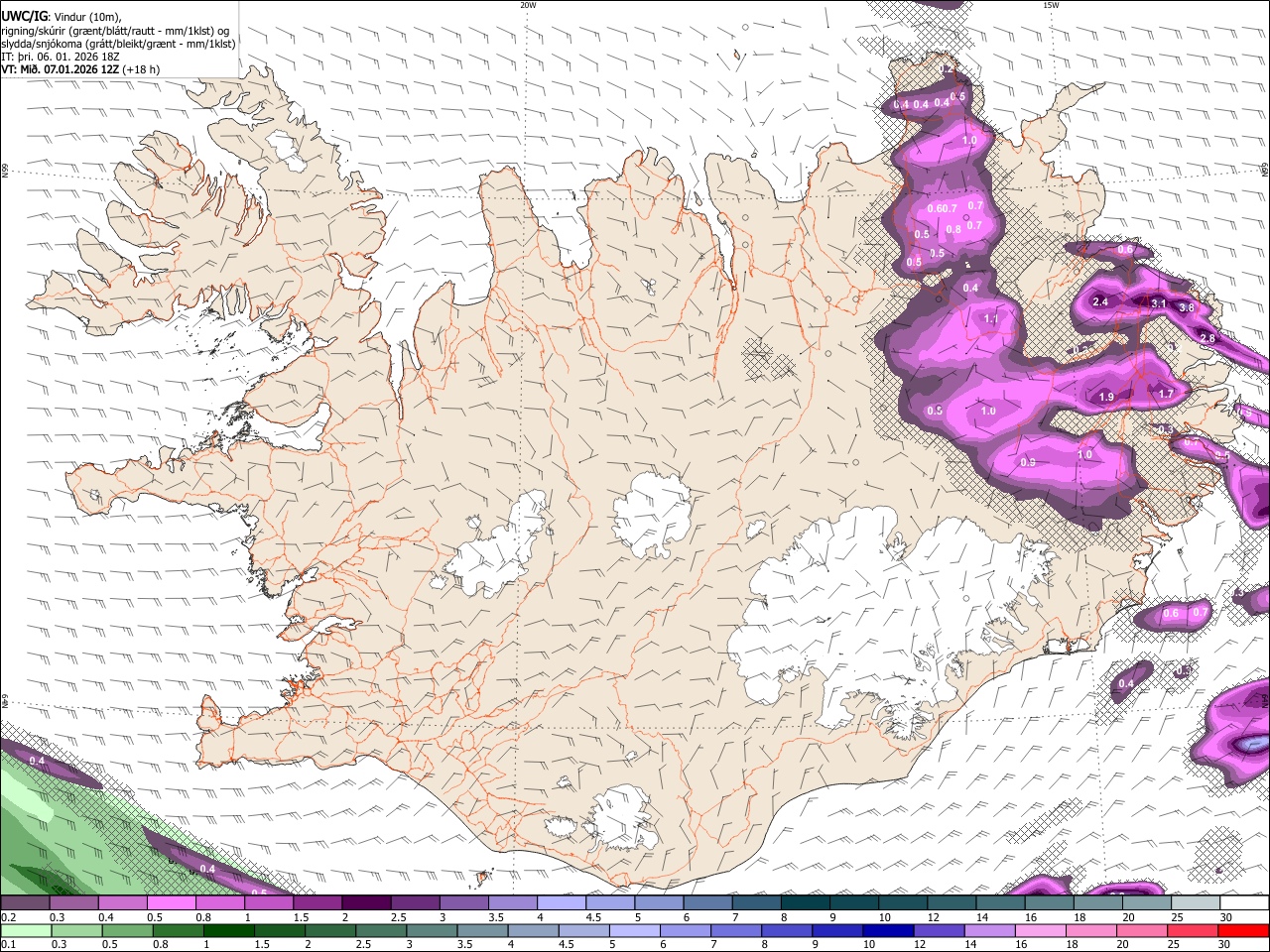Select the "rigning/skúrir" legend description line
Image resolution: width=1270 pixels, height=952 pixels.
tap(114, 31)
